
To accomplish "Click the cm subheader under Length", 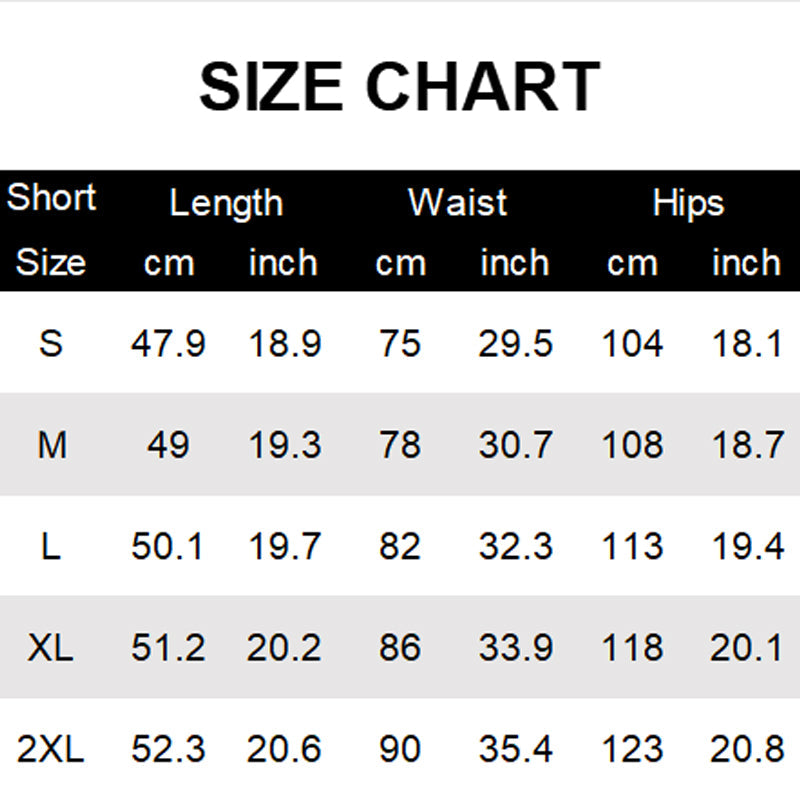I will (x=168, y=263).
